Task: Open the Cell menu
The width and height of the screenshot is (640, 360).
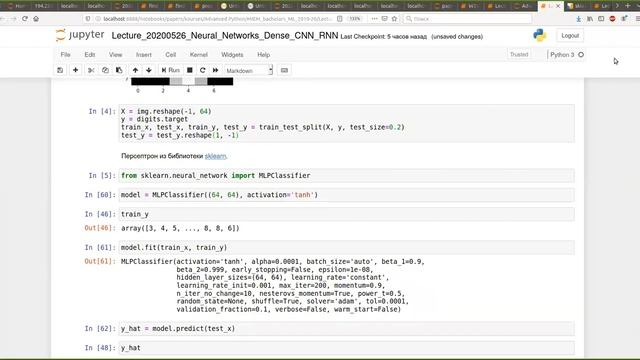Action: pyautogui.click(x=171, y=55)
